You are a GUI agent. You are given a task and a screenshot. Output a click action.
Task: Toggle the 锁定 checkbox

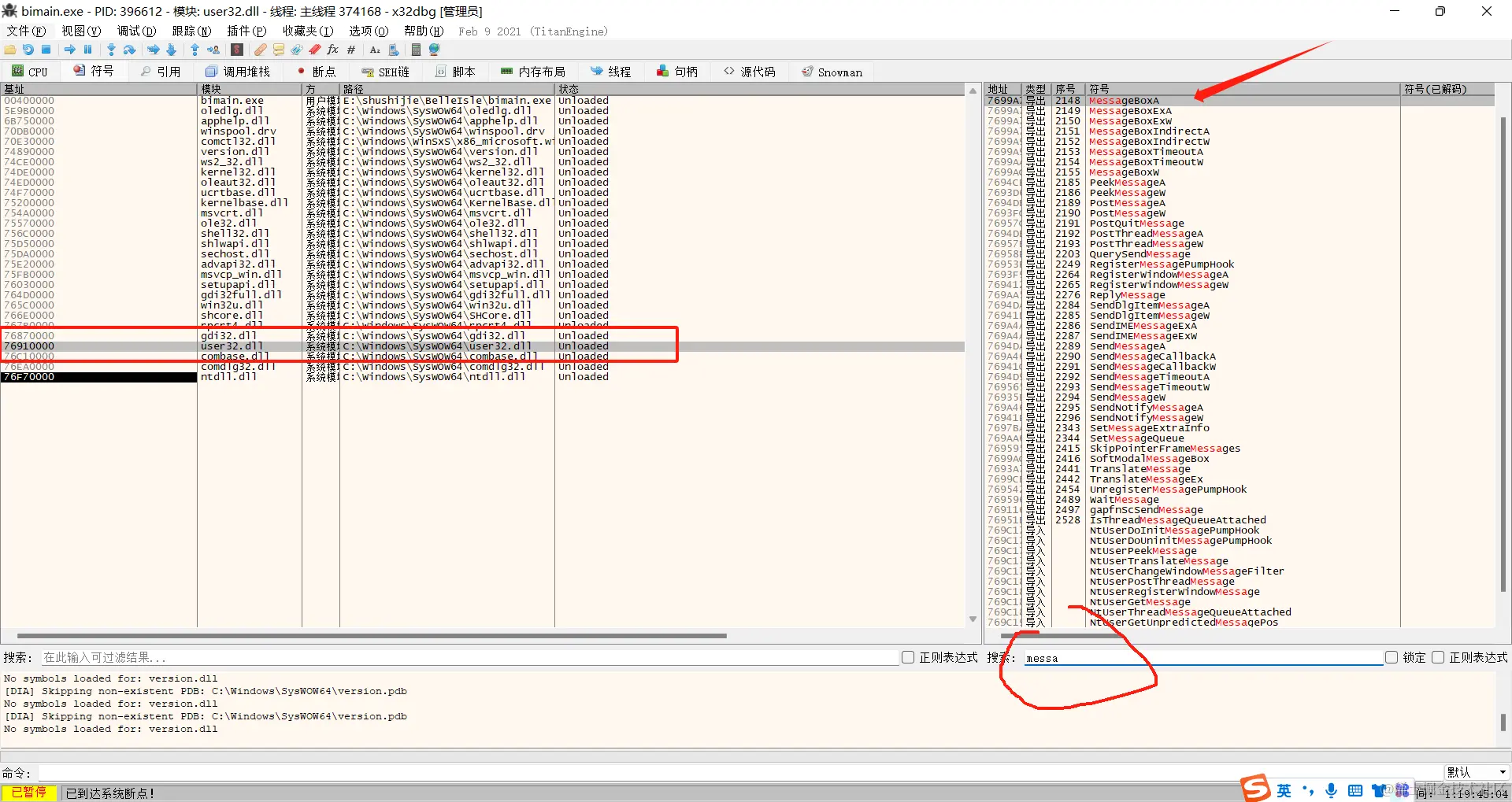[x=1392, y=657]
